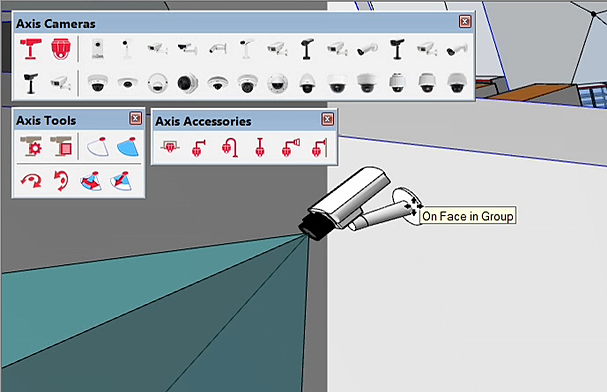The image size is (607, 392).
Task: Insert the white bullet camera with curved wall arm
Action: tap(218, 49)
